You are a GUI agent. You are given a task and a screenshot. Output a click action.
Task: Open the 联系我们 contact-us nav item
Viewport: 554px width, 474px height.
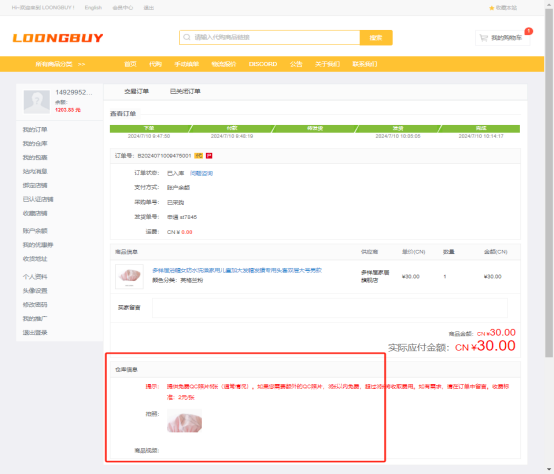pyautogui.click(x=365, y=64)
